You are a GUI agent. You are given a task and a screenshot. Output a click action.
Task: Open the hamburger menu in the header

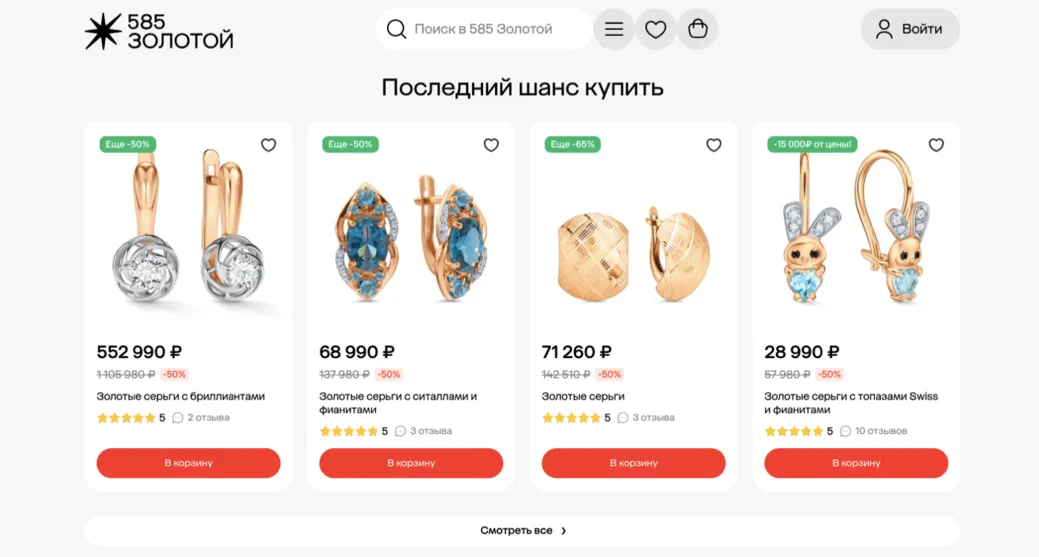tap(614, 29)
